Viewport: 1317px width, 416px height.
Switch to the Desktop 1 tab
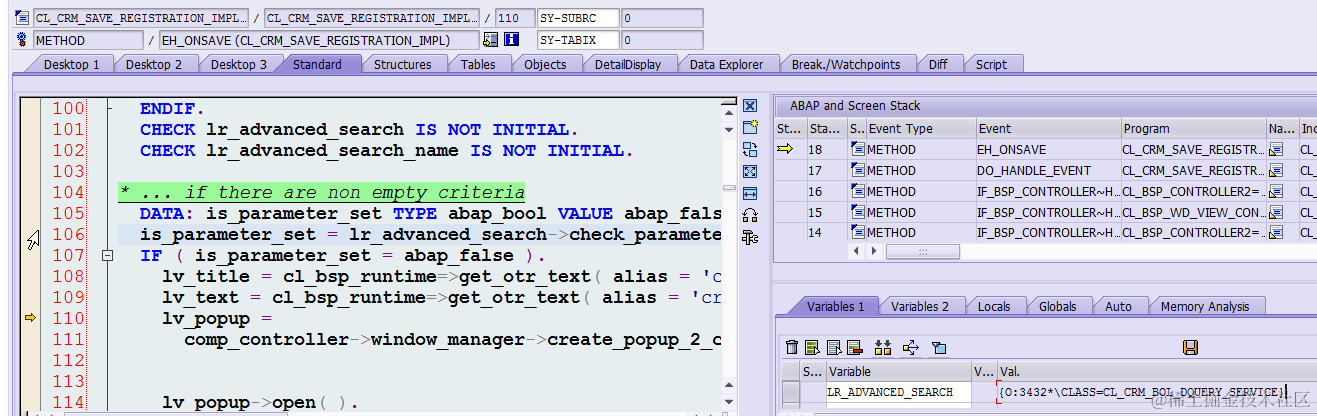point(72,64)
